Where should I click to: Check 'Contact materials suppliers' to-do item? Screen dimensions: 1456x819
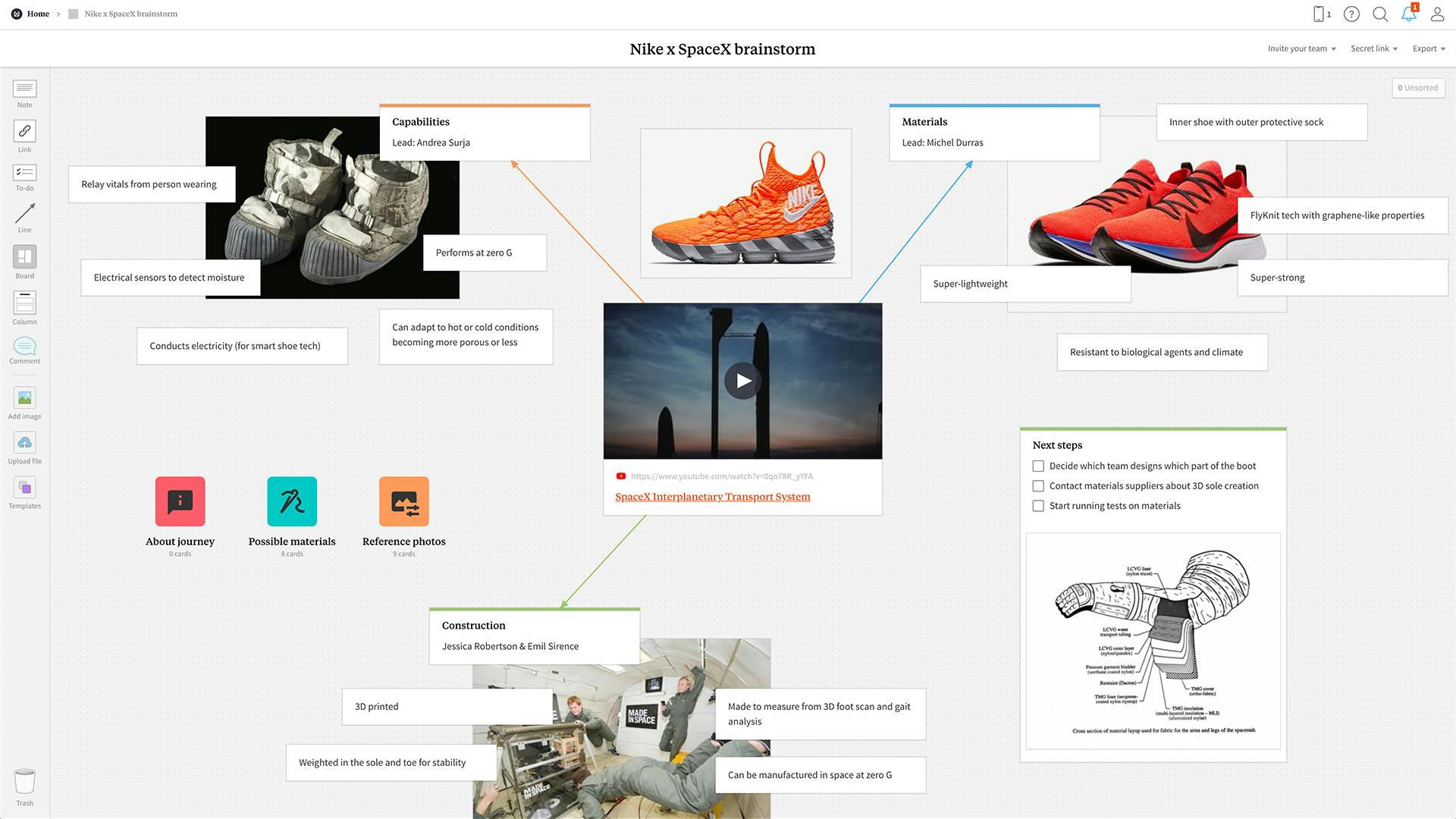[1038, 486]
